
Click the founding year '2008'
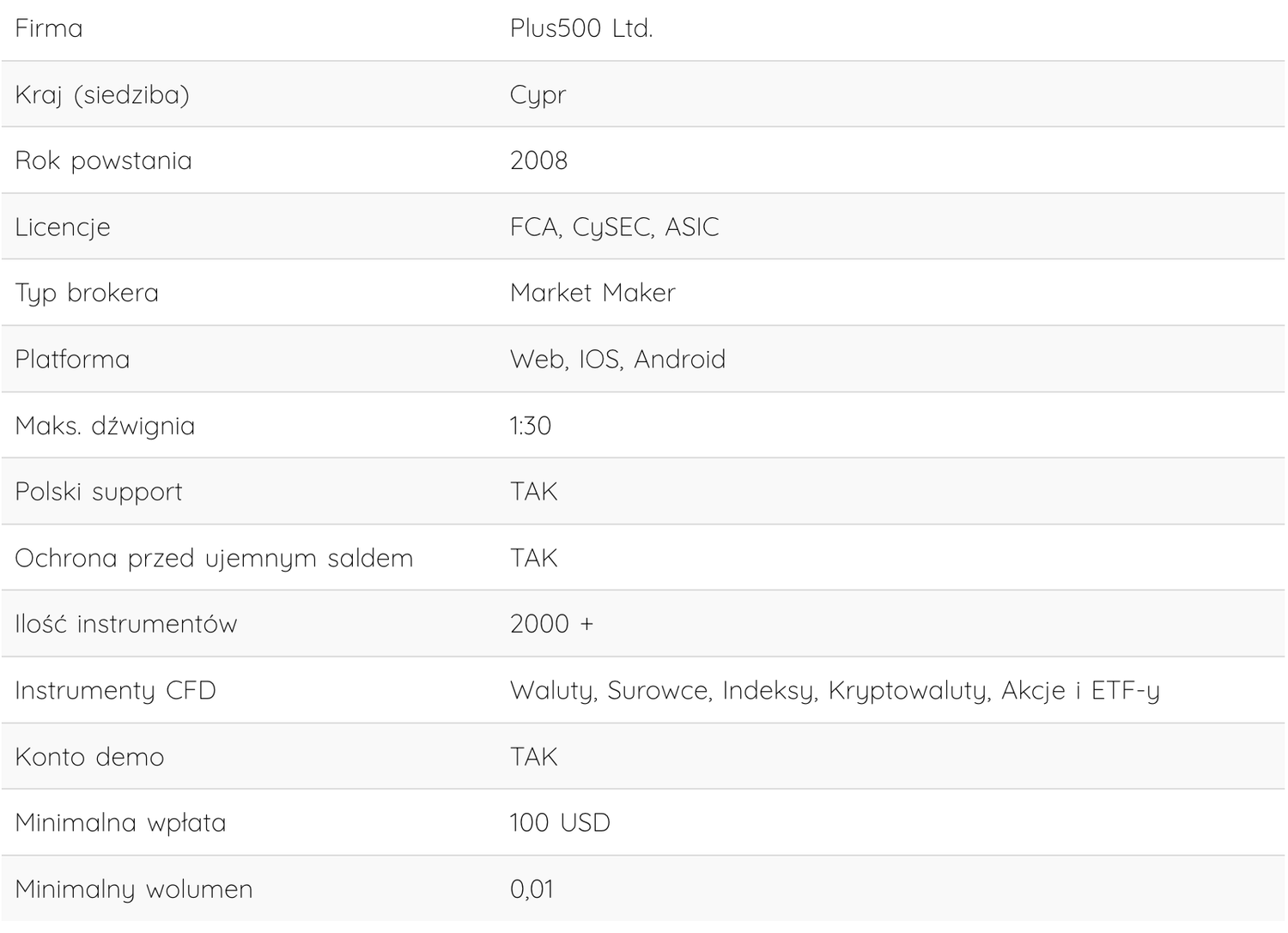click(538, 161)
